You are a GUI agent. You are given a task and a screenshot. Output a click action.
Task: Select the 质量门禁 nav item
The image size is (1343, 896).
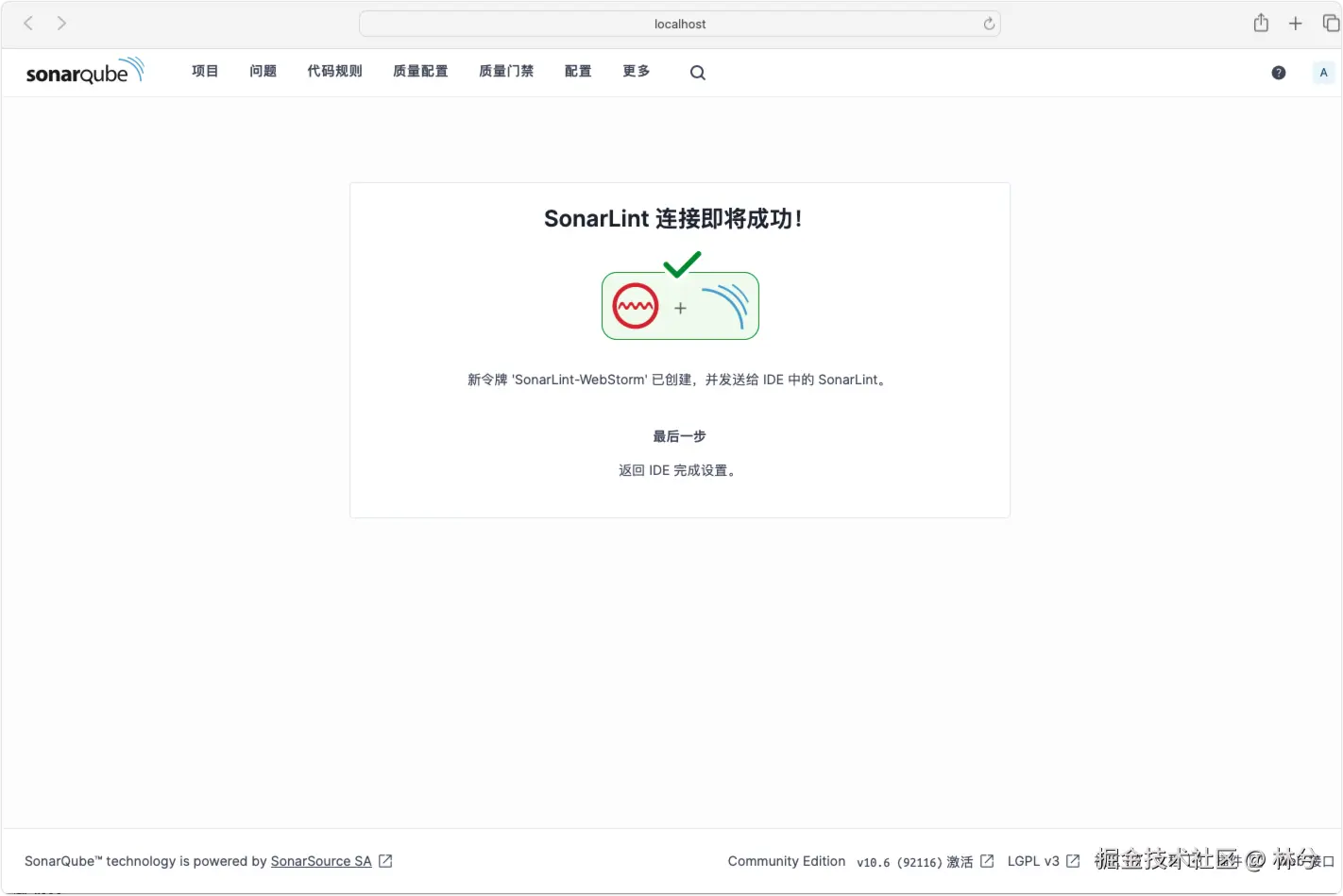pyautogui.click(x=506, y=72)
